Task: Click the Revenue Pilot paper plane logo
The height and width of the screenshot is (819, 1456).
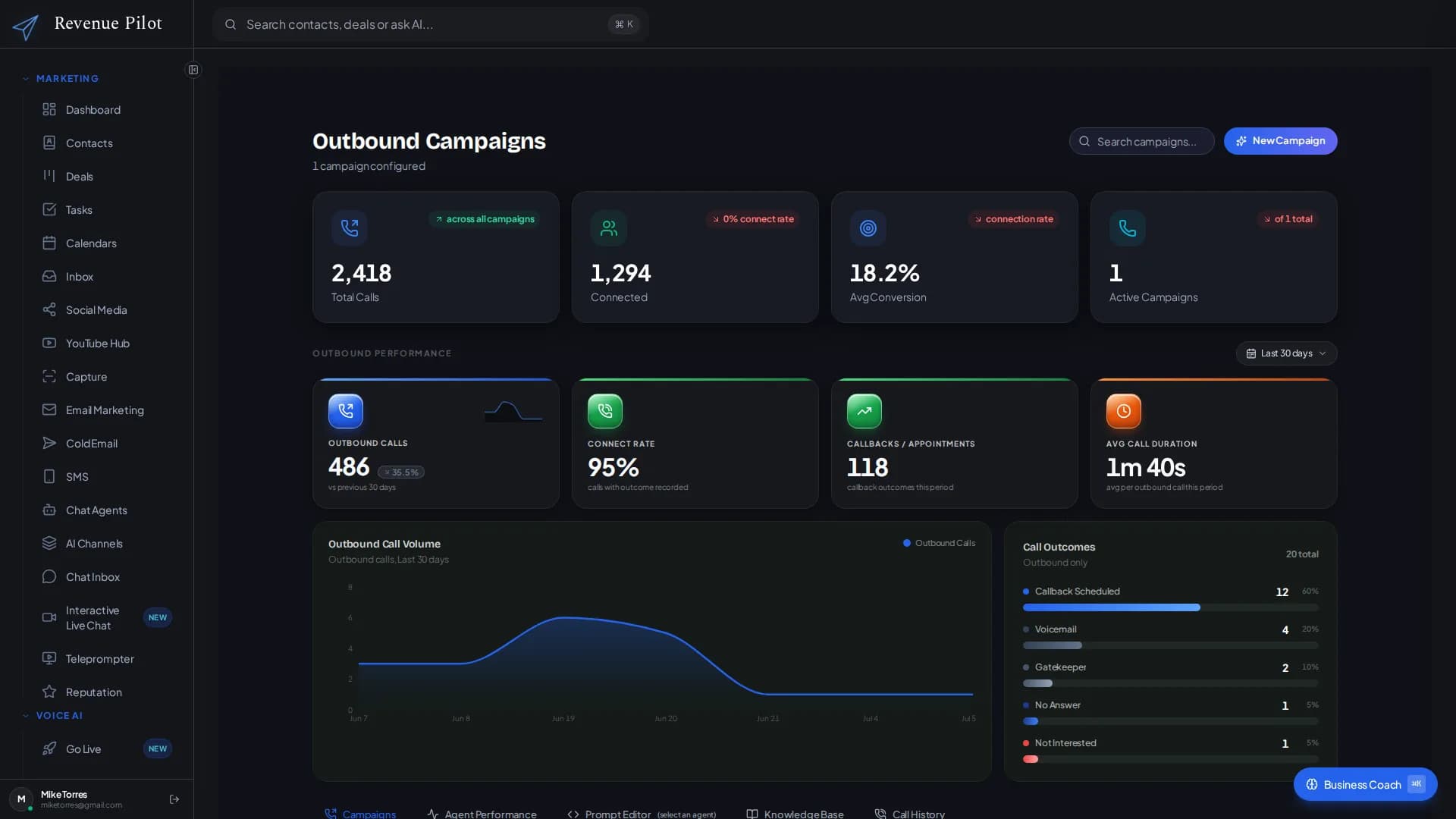Action: coord(25,27)
